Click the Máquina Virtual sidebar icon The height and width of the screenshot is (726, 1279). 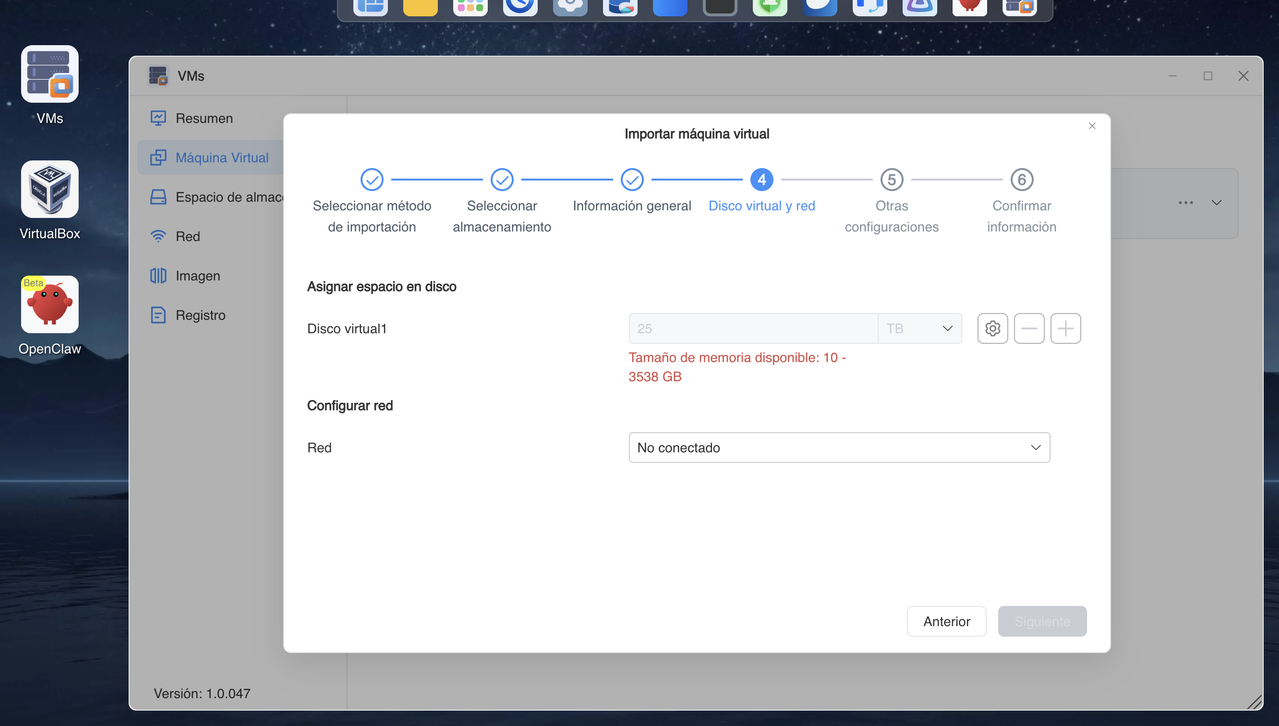coord(158,158)
